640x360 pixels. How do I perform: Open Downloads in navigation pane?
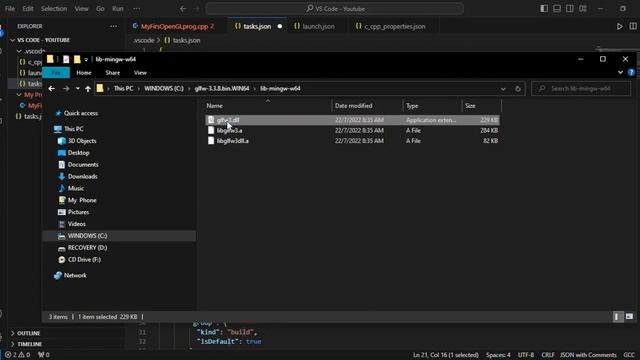[x=78, y=176]
